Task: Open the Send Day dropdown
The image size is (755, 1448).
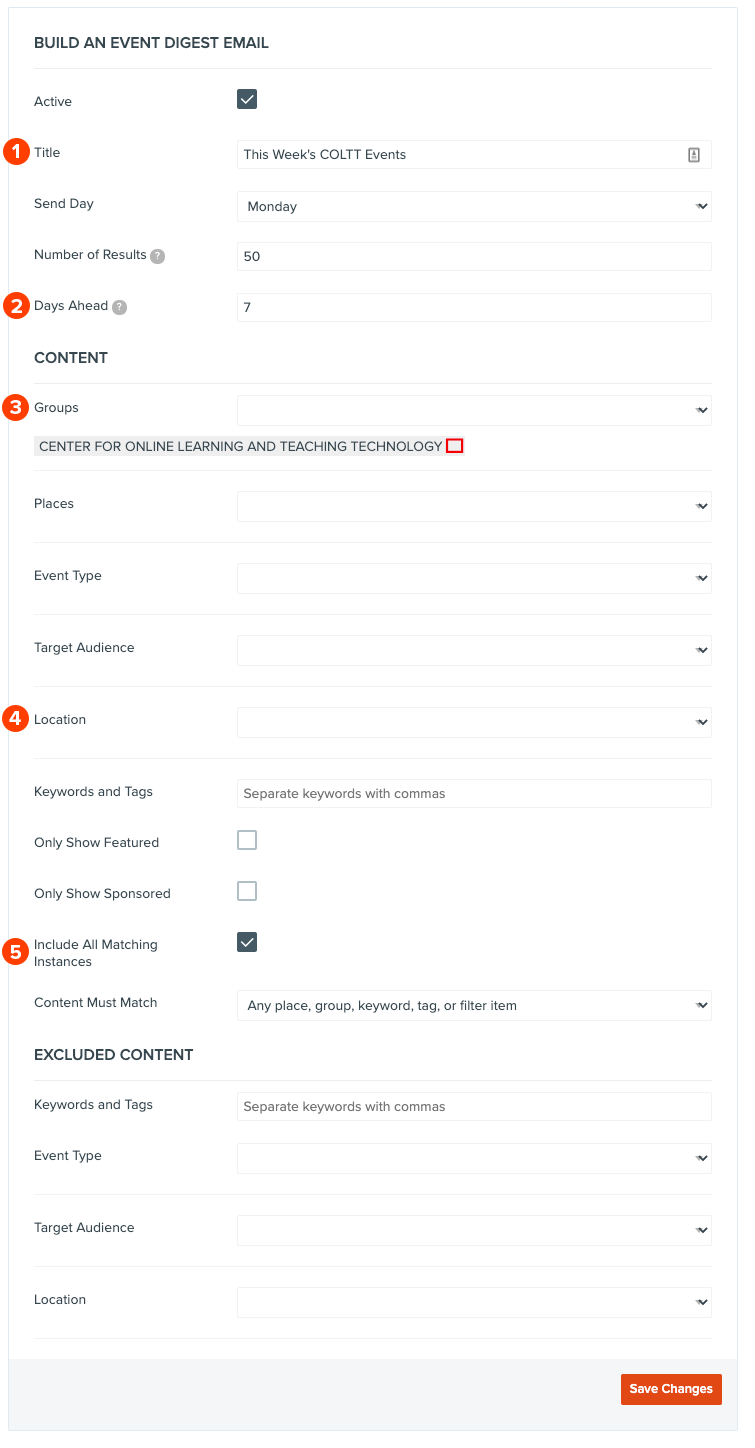Action: 474,206
